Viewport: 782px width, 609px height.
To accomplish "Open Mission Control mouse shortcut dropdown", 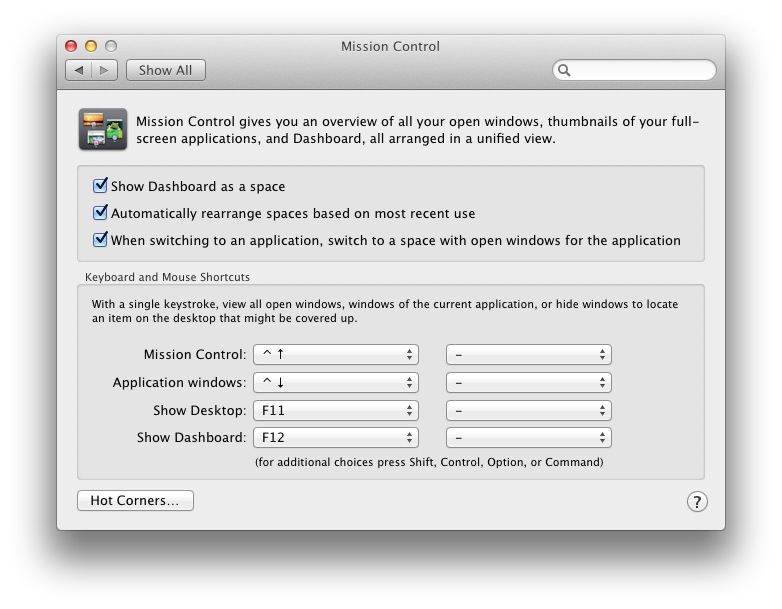I will pyautogui.click(x=529, y=355).
